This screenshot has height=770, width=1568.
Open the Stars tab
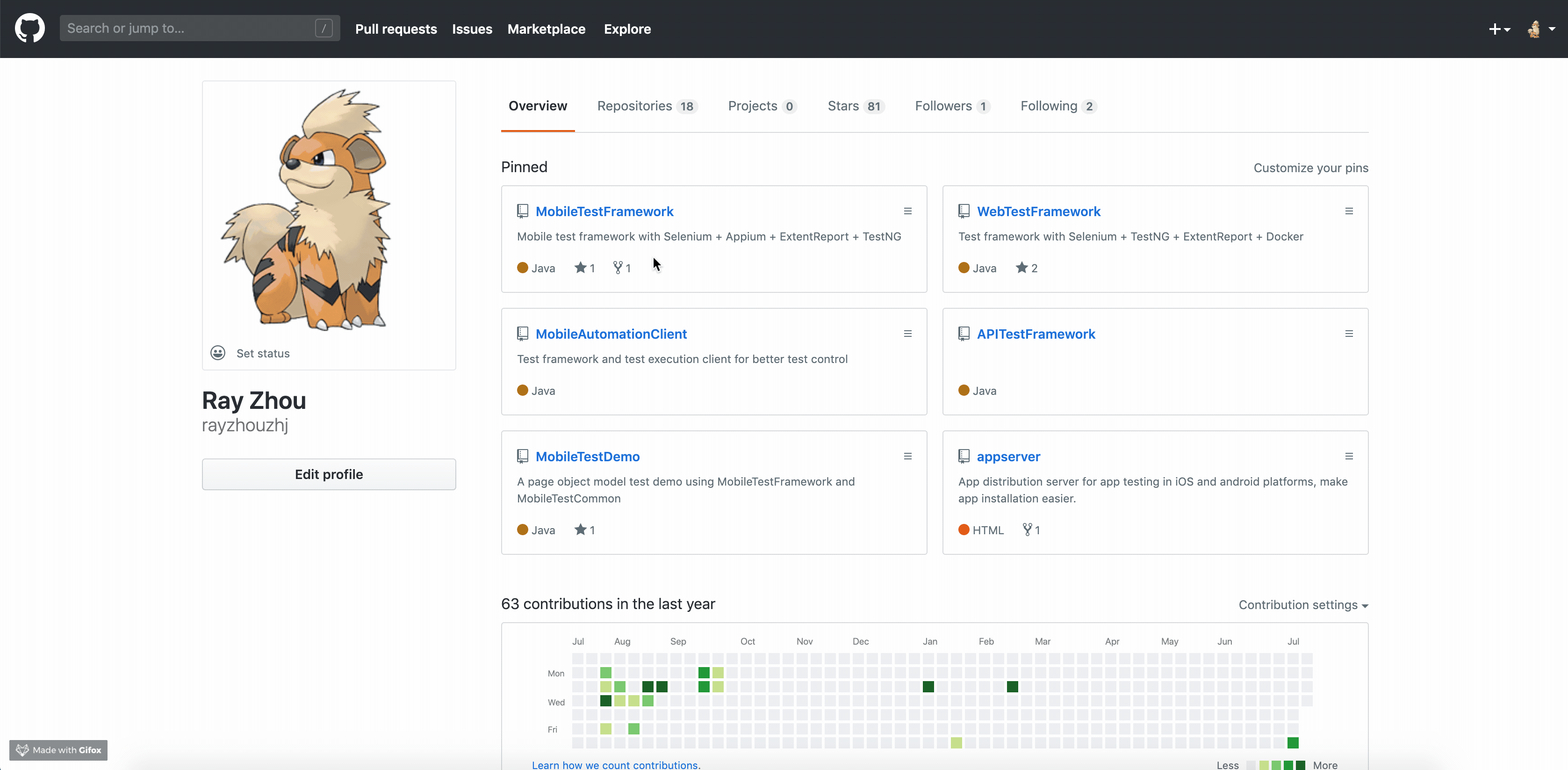click(856, 106)
